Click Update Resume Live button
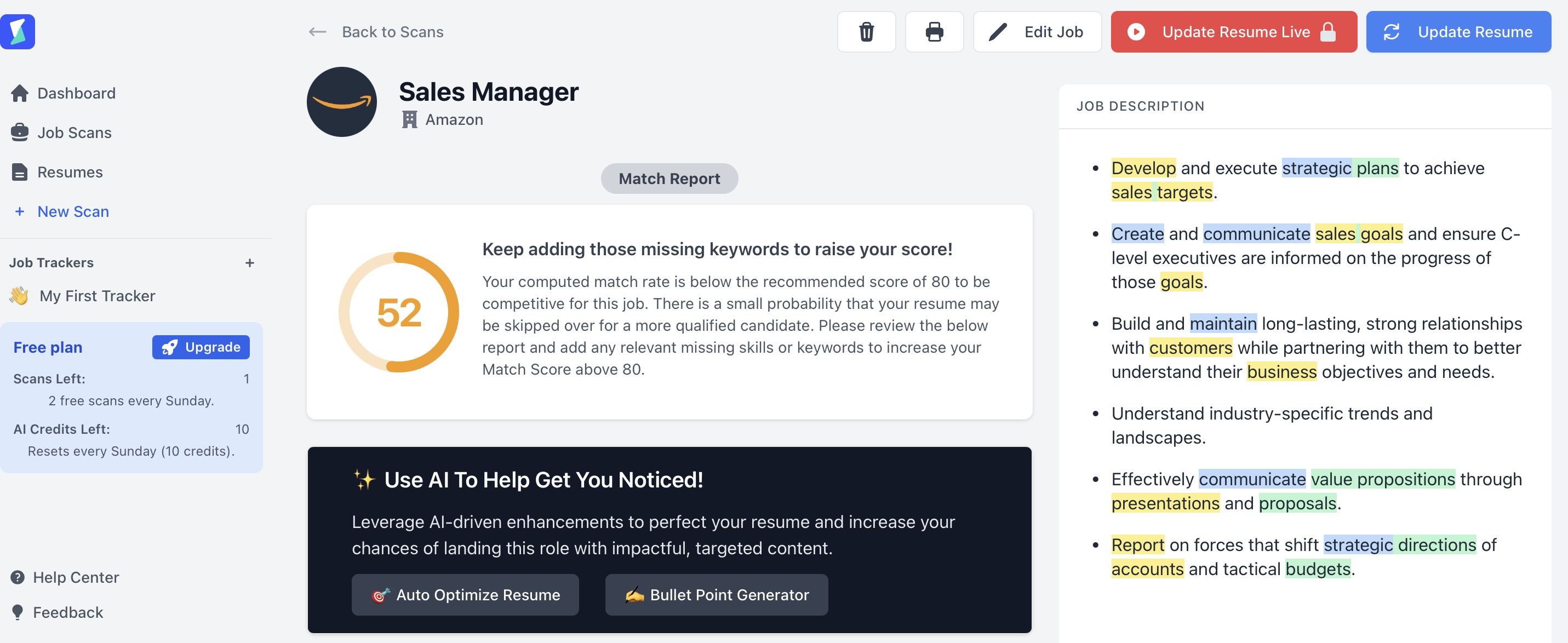The width and height of the screenshot is (1568, 643). pos(1233,32)
